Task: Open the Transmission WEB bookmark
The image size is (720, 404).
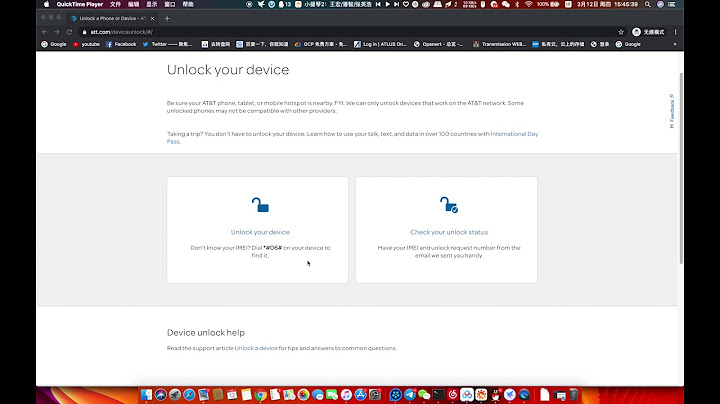Action: point(499,45)
